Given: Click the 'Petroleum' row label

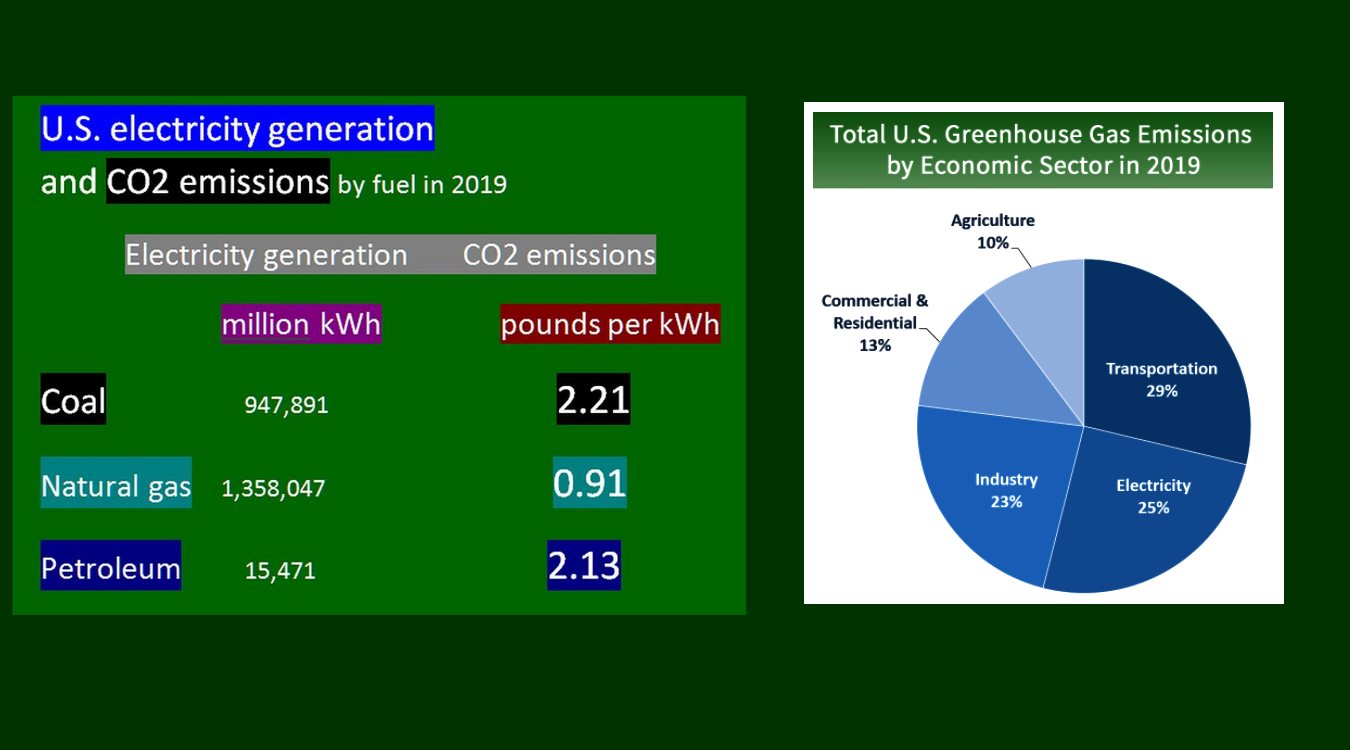Looking at the screenshot, I should [x=111, y=566].
